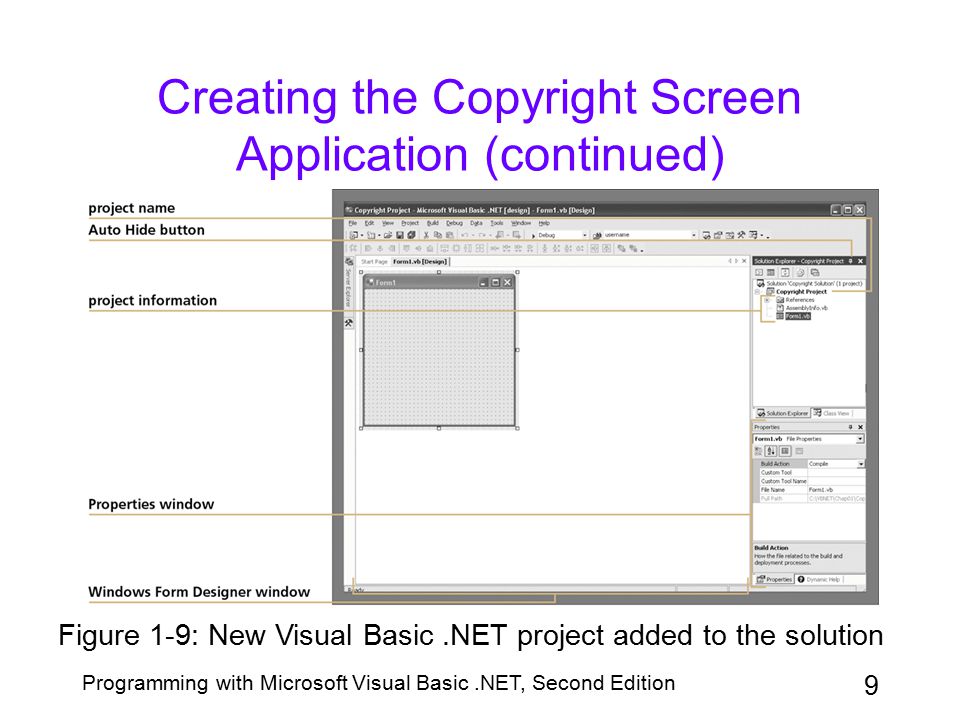This screenshot has height=720, width=960.
Task: Close the Solution Explorer window
Action: (860, 261)
